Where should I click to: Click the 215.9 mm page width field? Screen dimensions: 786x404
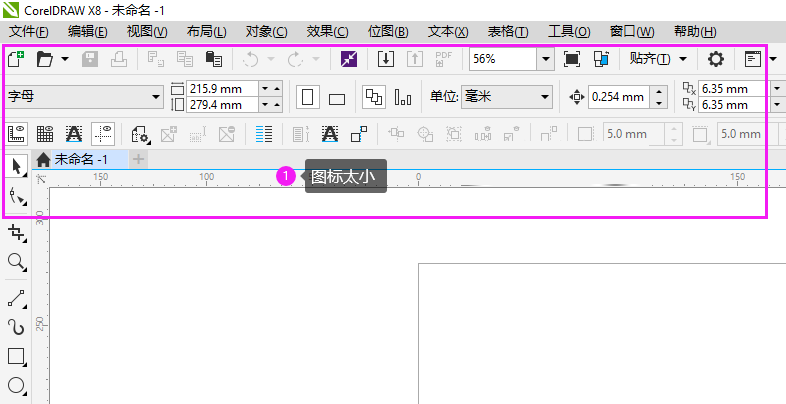click(x=223, y=89)
